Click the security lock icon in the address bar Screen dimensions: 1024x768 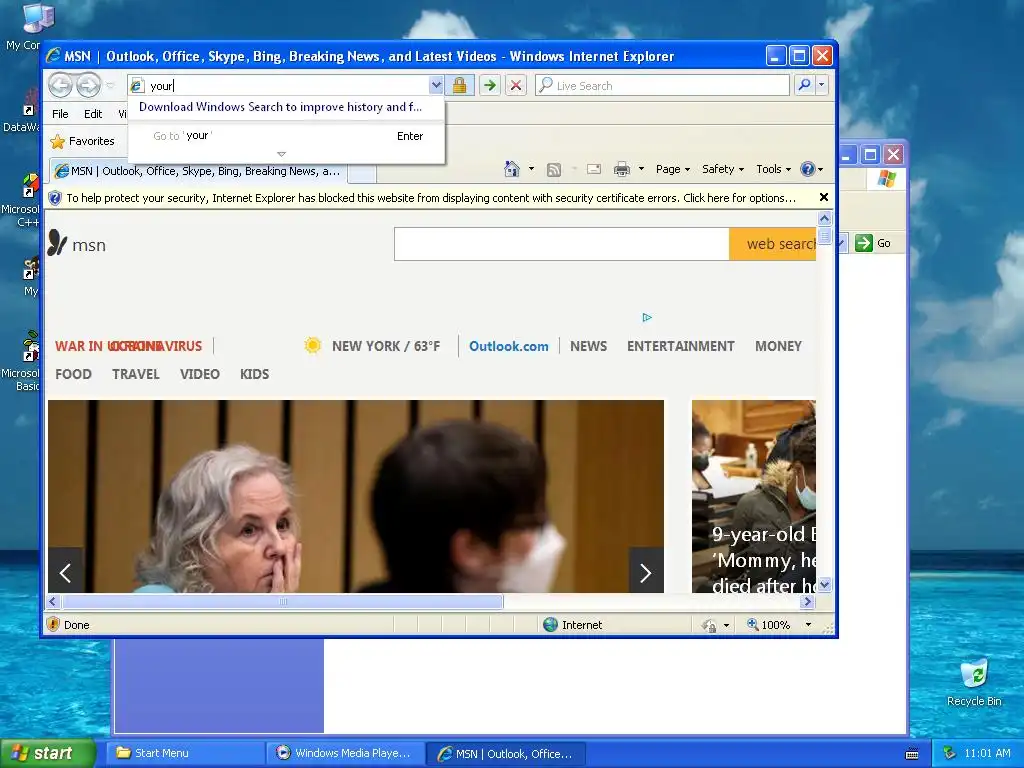pyautogui.click(x=459, y=86)
